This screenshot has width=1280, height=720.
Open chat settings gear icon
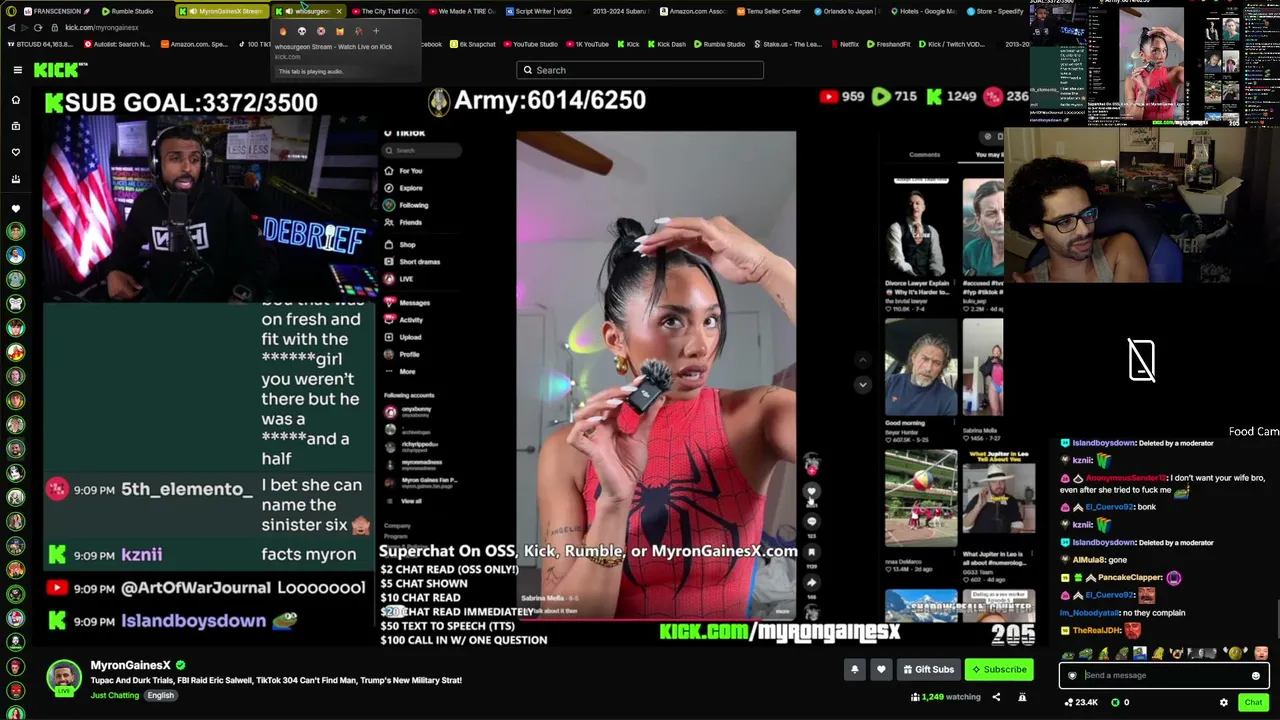(1223, 702)
